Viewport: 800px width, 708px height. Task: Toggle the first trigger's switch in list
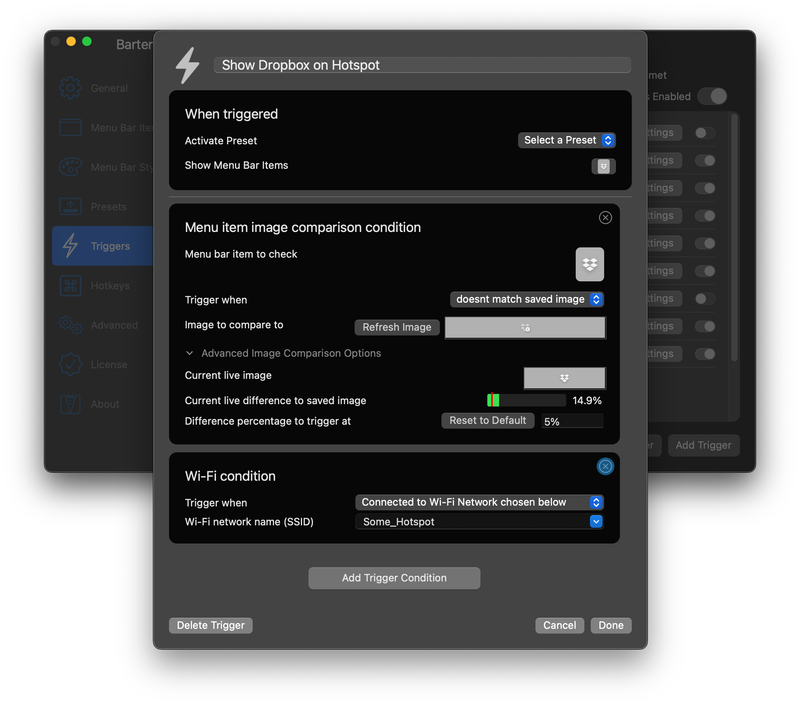(706, 133)
